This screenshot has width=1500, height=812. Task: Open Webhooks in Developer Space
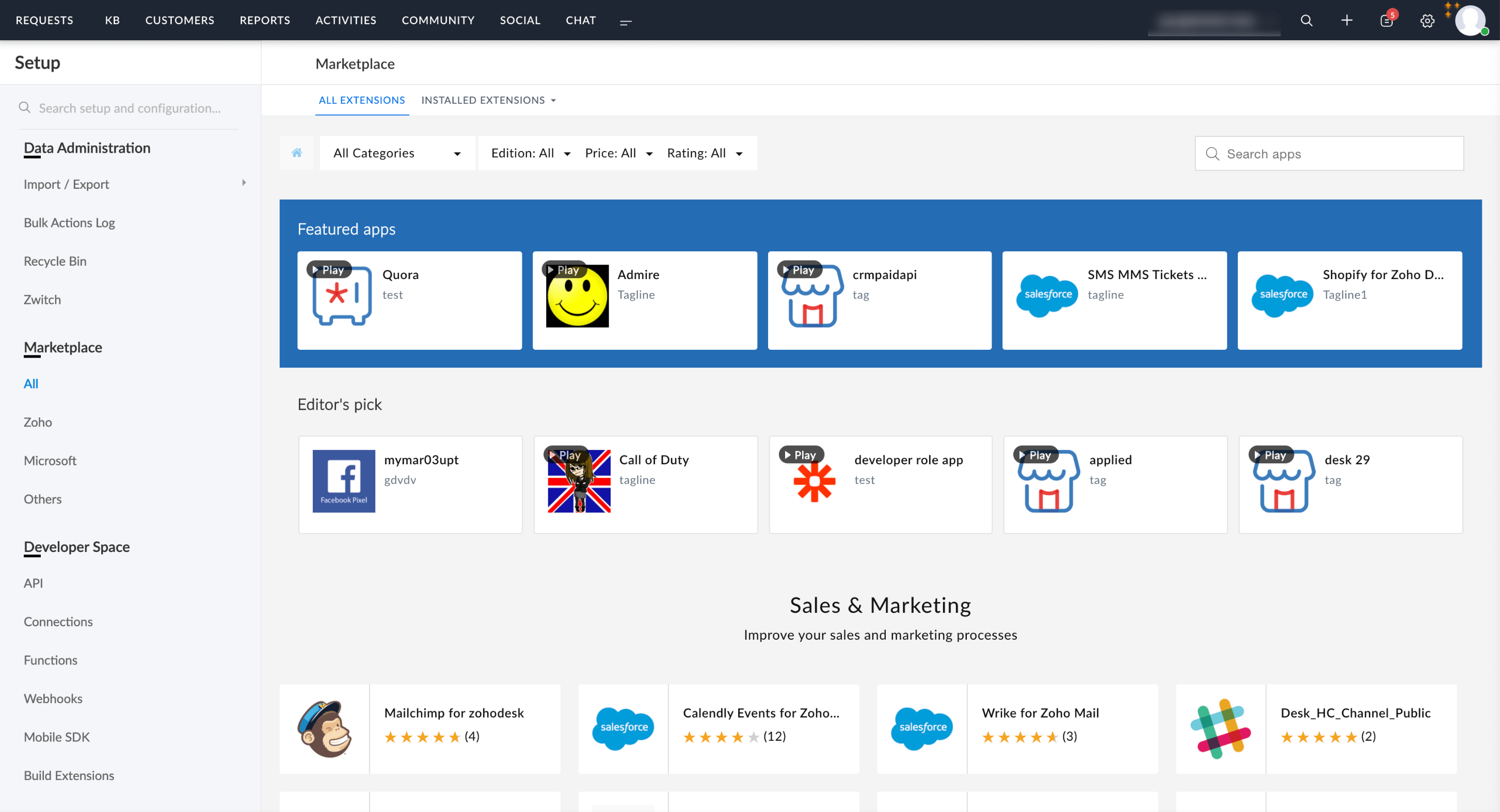pos(53,698)
